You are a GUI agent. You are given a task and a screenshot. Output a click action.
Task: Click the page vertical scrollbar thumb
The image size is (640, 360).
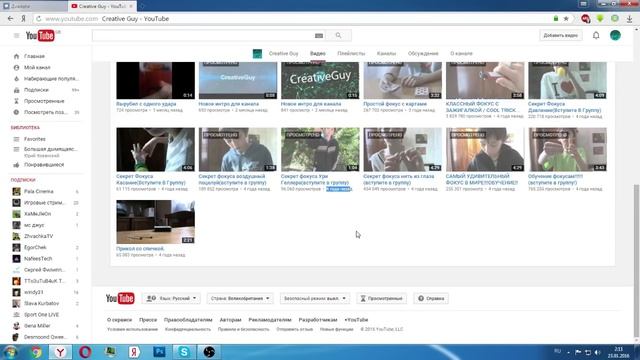click(x=636, y=260)
